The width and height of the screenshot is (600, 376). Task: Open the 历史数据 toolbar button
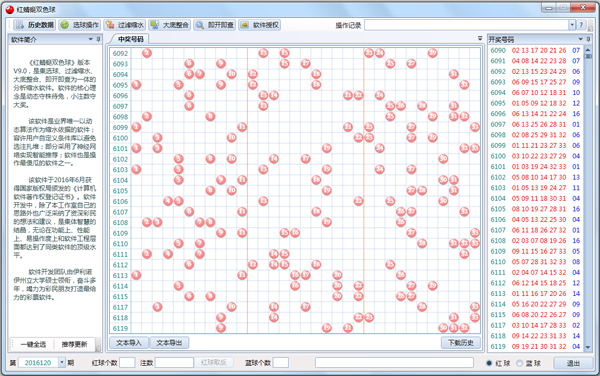pos(35,25)
